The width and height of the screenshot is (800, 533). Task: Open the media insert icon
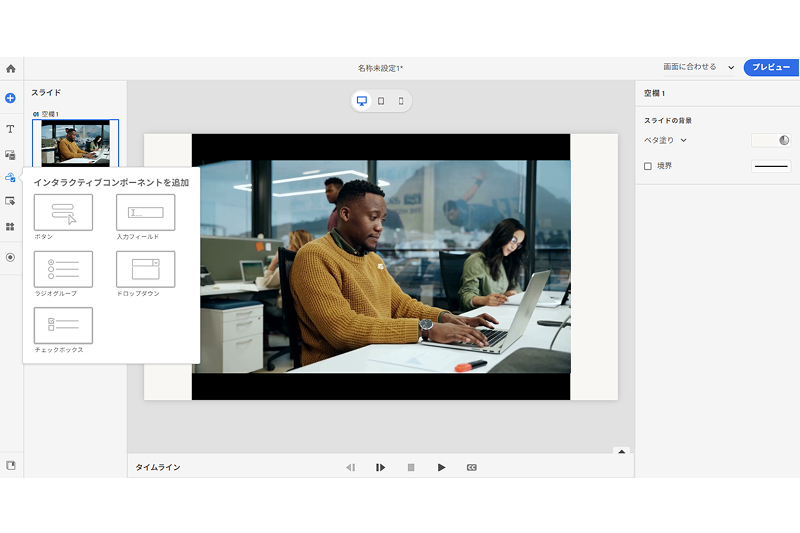[x=10, y=155]
